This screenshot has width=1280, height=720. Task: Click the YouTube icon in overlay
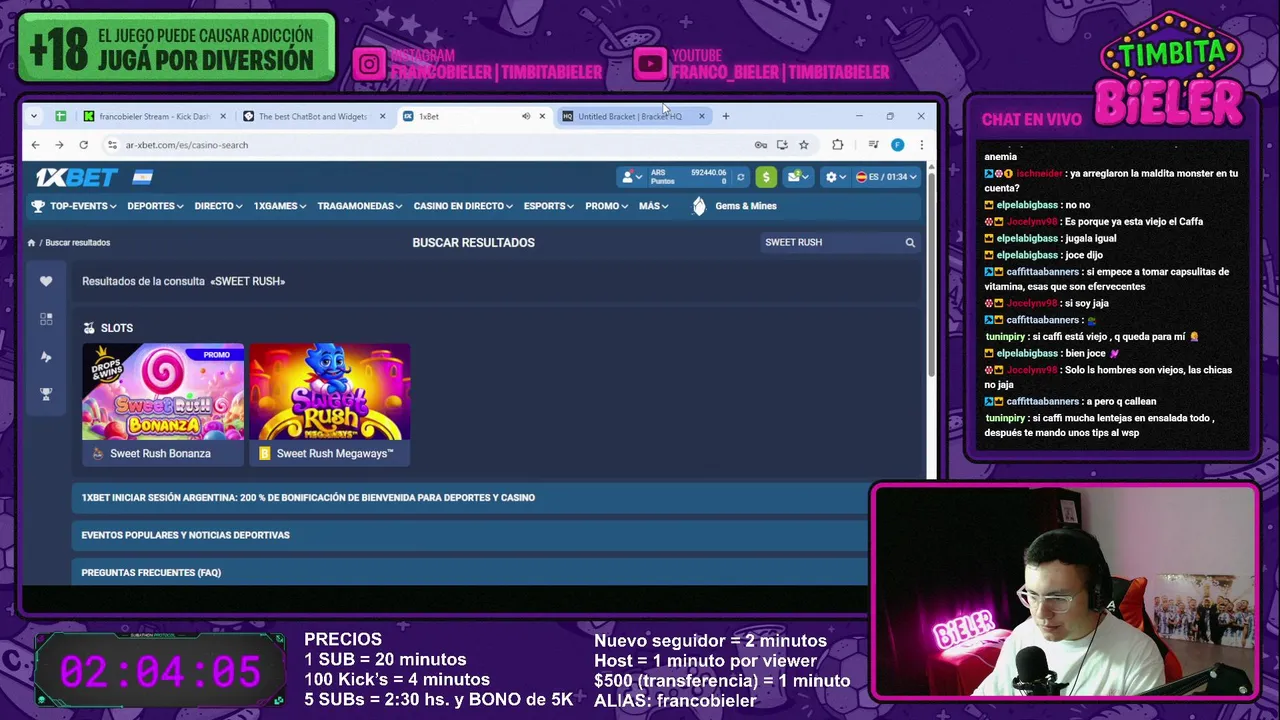click(650, 65)
